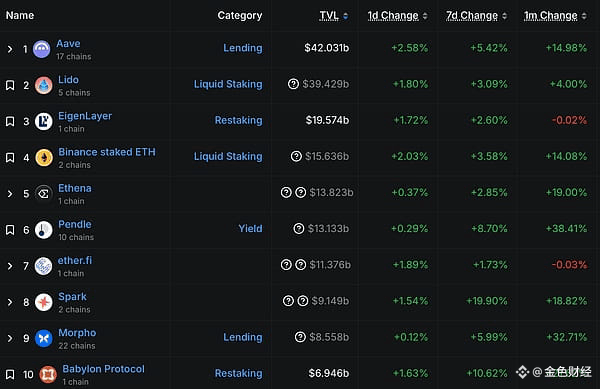
Task: Click the question mark beside Lido TVL
Action: coord(293,84)
